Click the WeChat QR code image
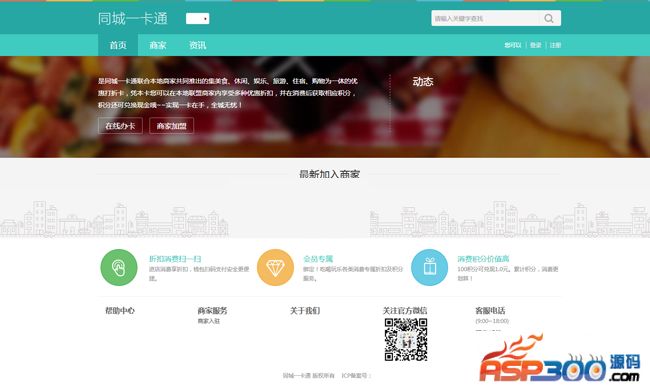 [x=406, y=340]
